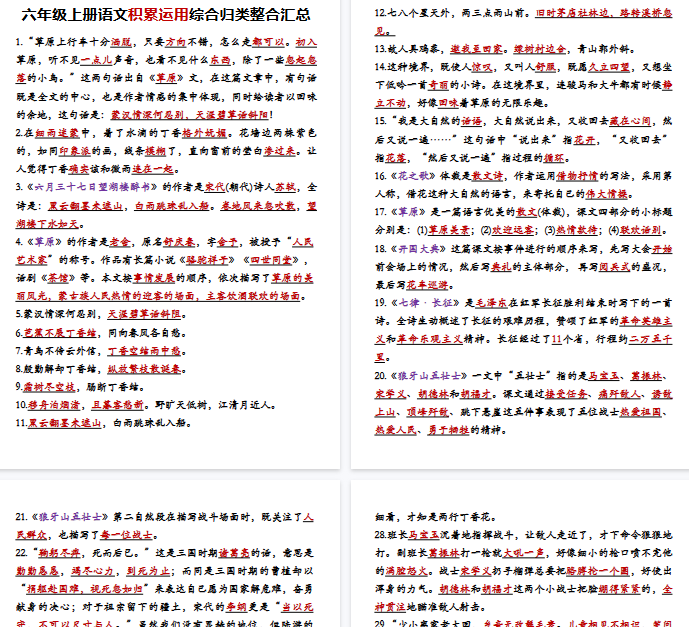Viewport: 689px width, 627px height.
Task: Click the verse "丁香空结雨中愁" in item 7
Action: tap(145, 351)
